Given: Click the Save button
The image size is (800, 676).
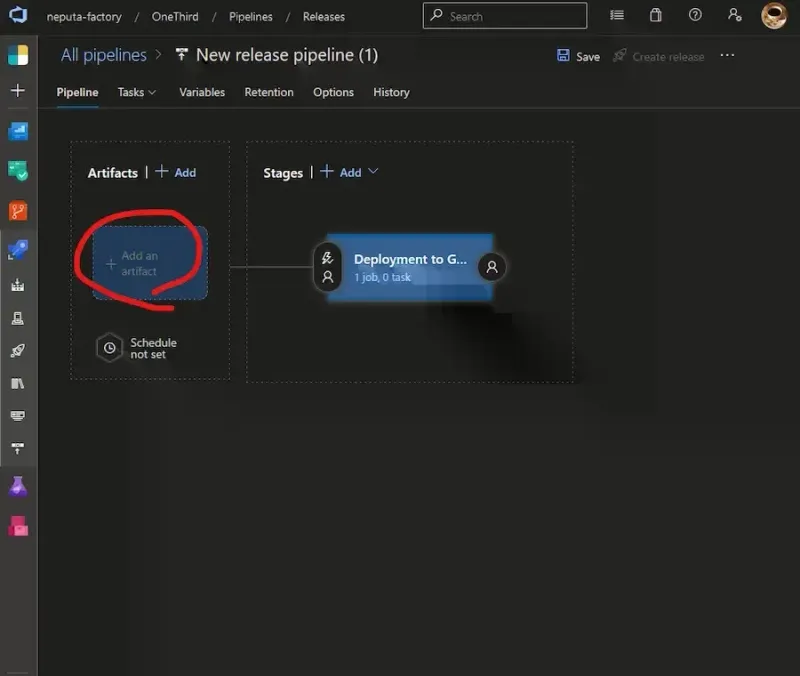Looking at the screenshot, I should coord(578,56).
